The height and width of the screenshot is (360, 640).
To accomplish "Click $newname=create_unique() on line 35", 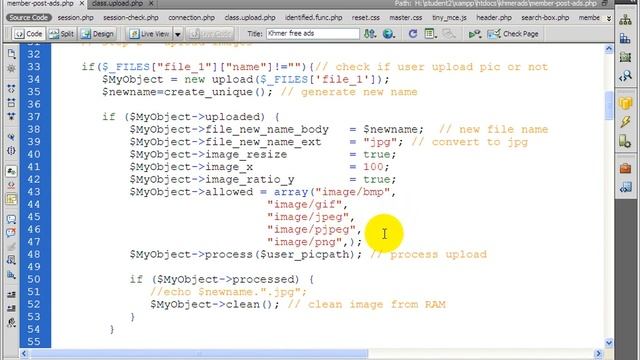I will click(184, 92).
